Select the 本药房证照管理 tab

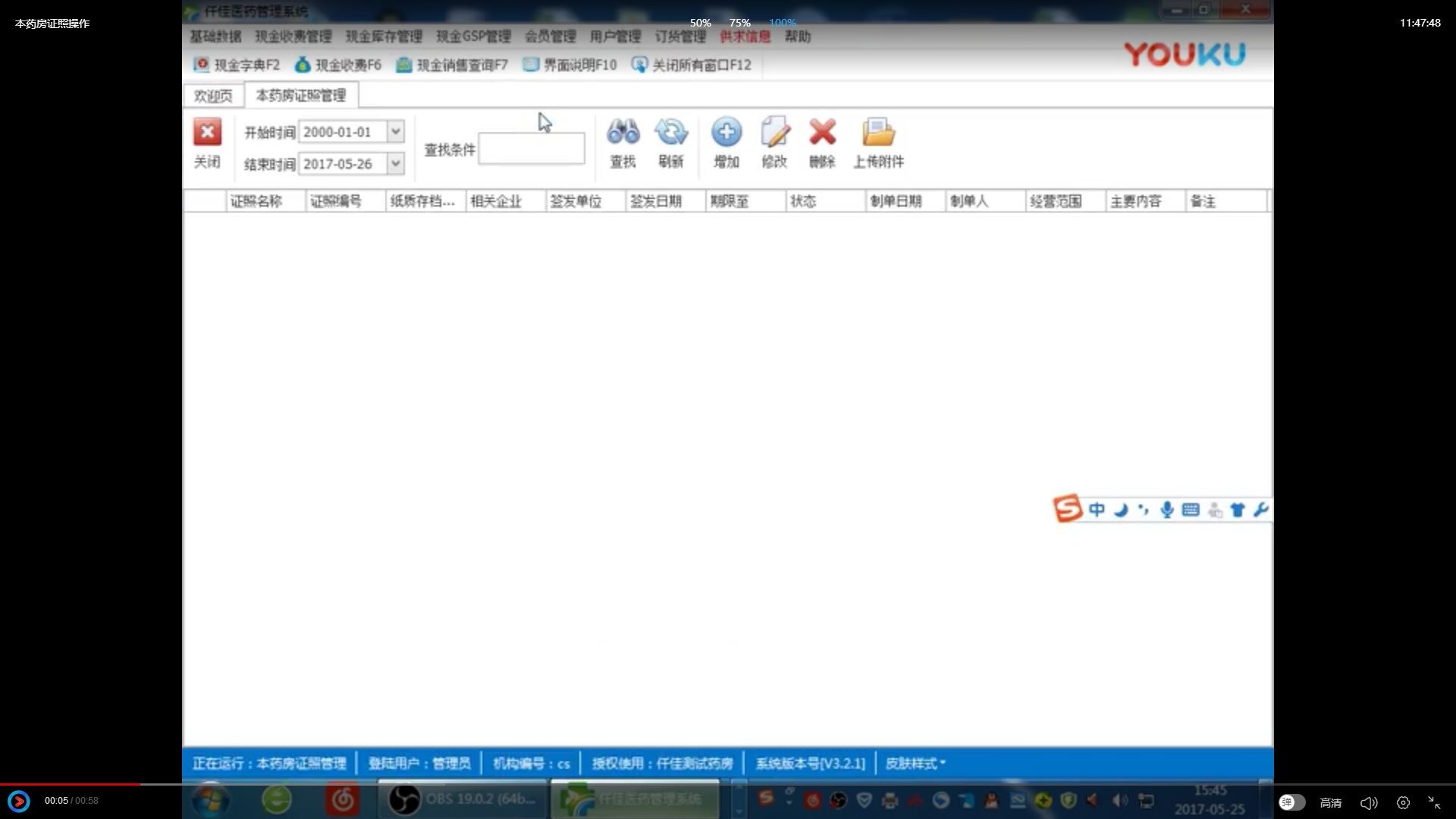[x=301, y=96]
